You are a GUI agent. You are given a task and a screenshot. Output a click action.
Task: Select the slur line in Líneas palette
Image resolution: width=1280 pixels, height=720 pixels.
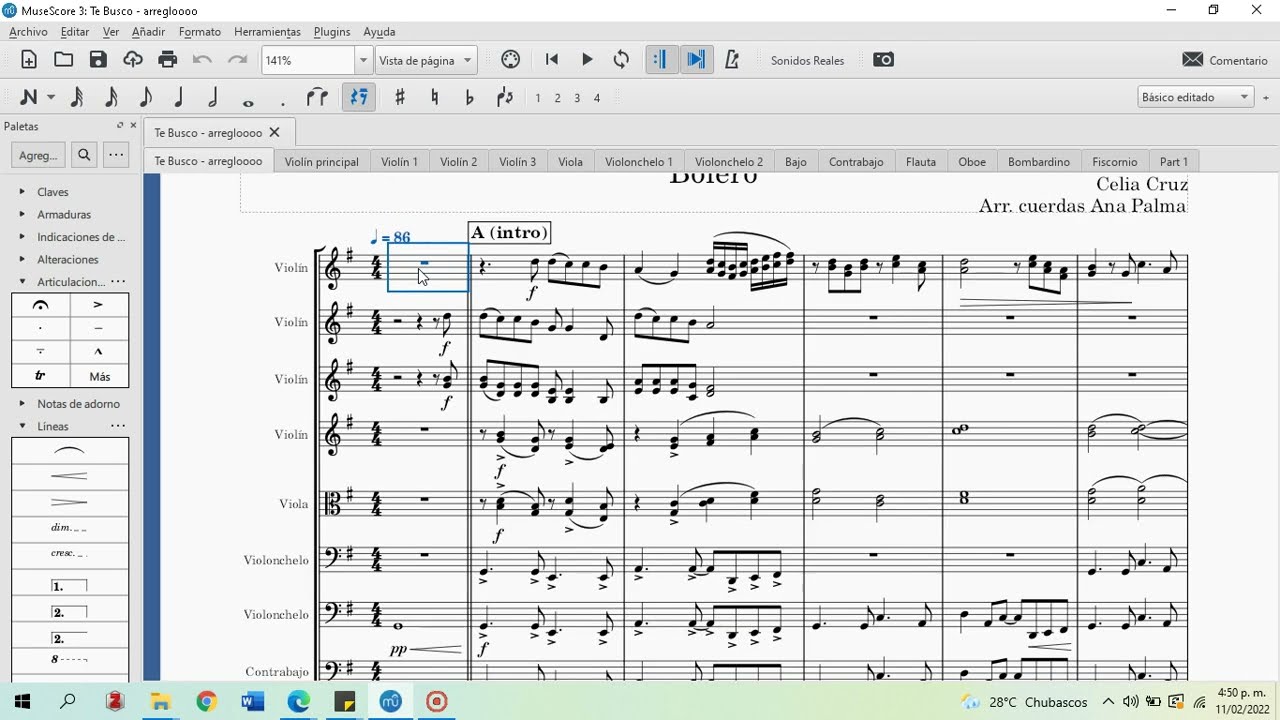[x=70, y=451]
